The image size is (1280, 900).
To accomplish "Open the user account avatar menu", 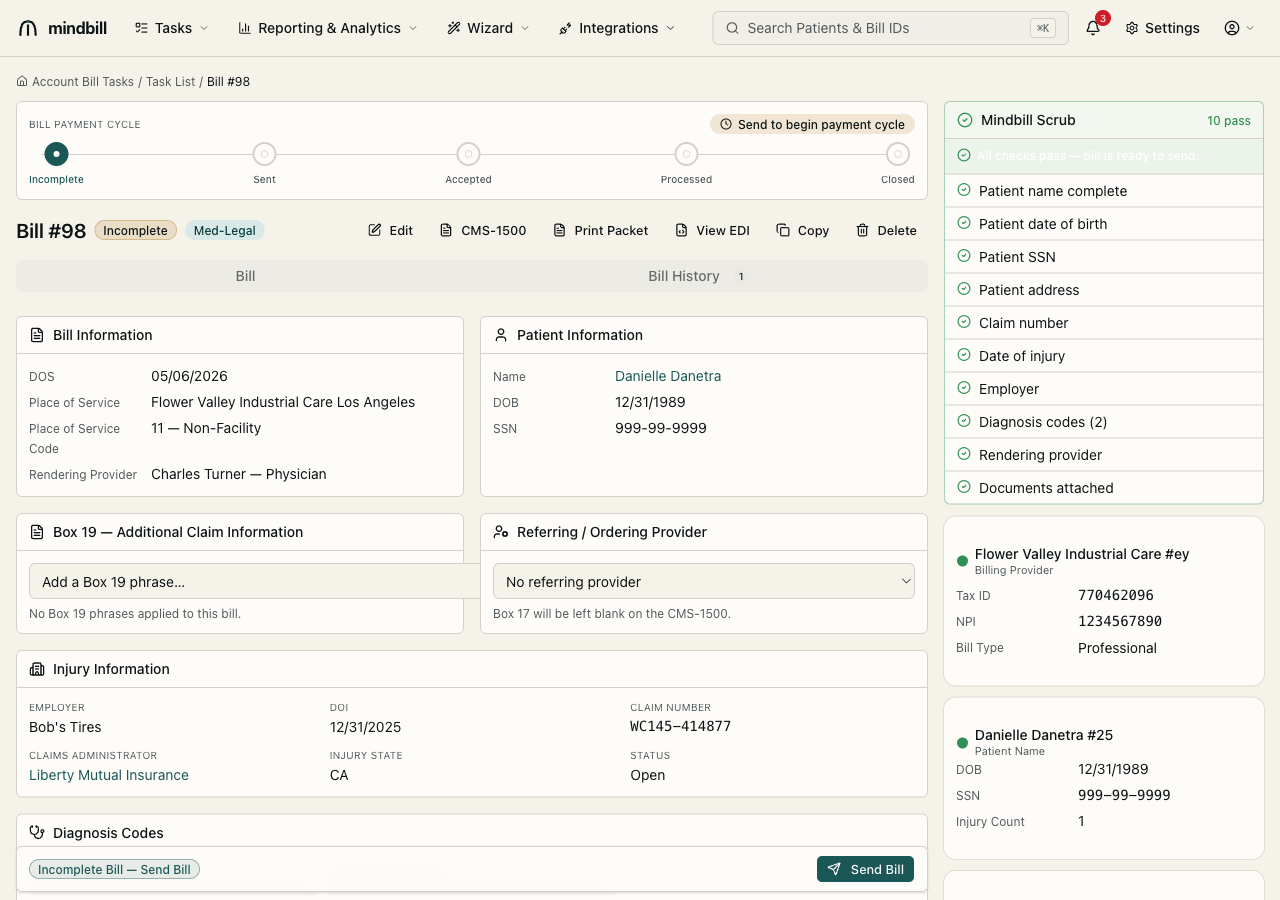I will [1232, 28].
